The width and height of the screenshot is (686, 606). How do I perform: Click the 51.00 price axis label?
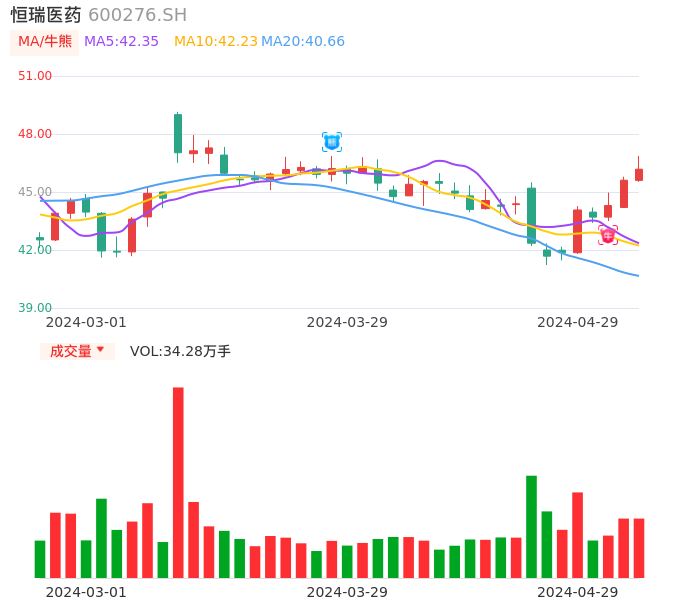coord(35,76)
